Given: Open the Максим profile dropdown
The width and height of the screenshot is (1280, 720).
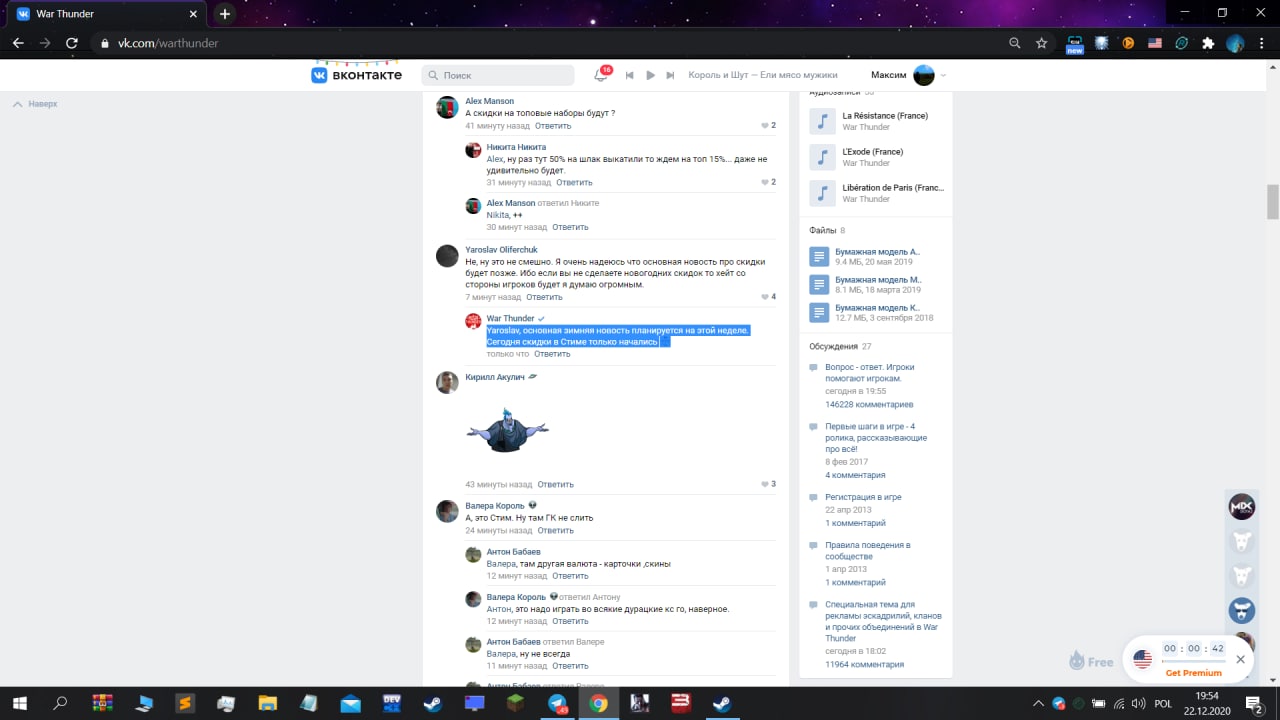Looking at the screenshot, I should (908, 75).
